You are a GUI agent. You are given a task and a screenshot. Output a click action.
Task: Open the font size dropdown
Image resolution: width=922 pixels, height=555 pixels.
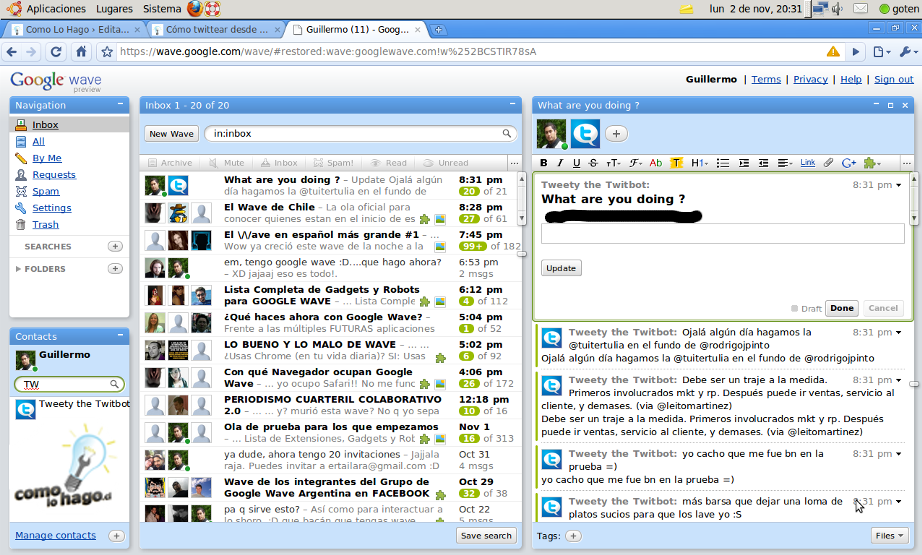[613, 163]
